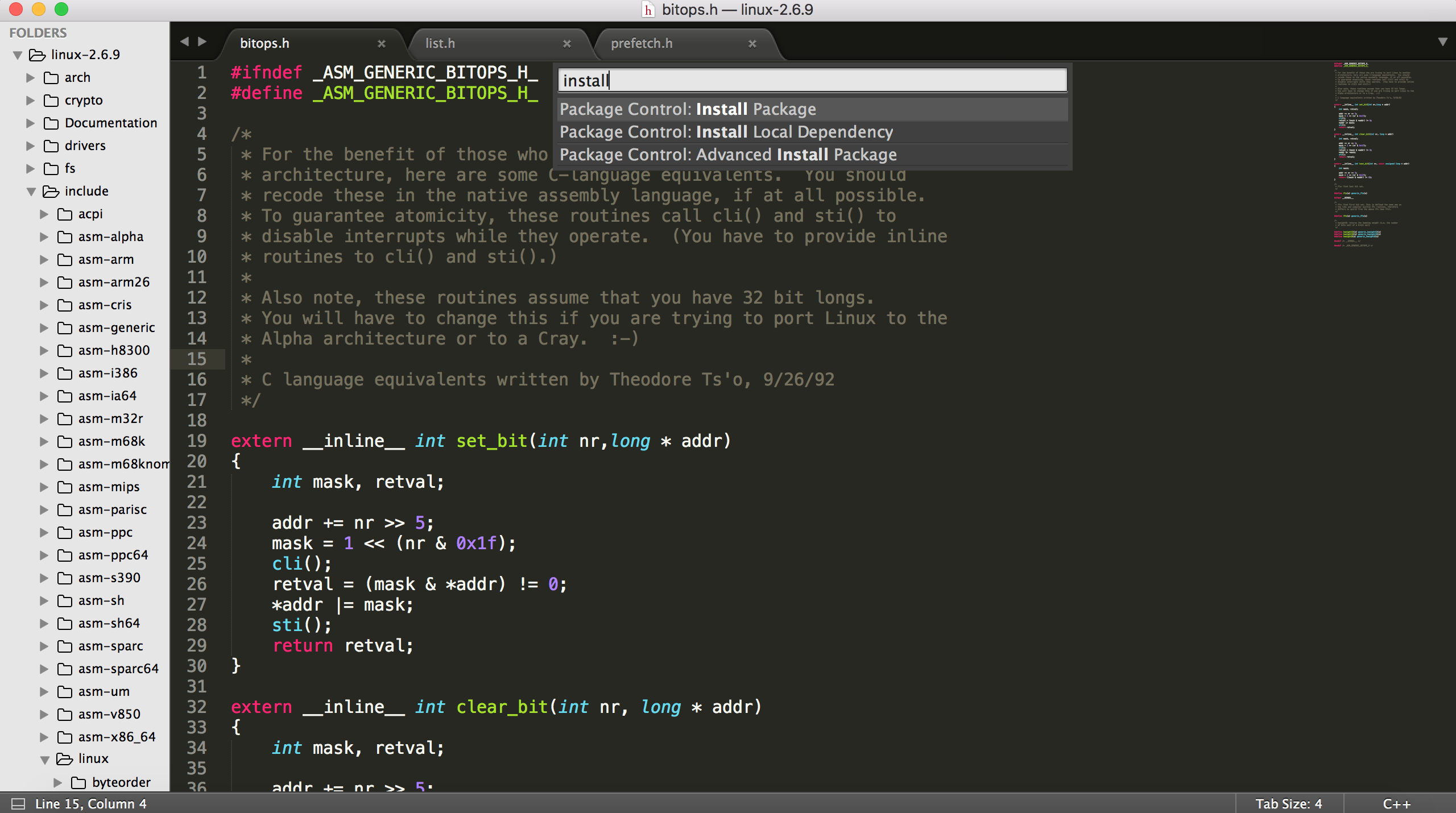Expand the crypto folder
The height and width of the screenshot is (813, 1456).
pyautogui.click(x=30, y=100)
